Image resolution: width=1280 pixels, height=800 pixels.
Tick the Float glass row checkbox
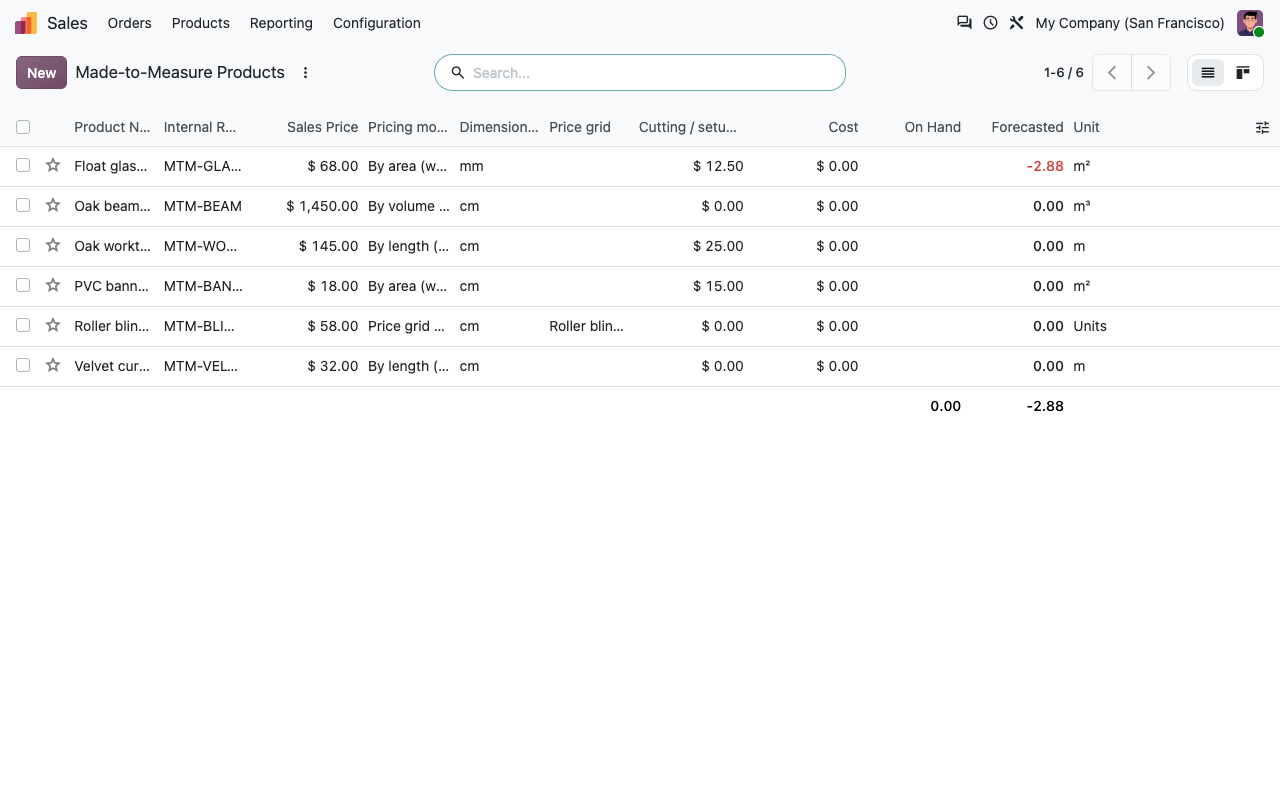click(23, 165)
